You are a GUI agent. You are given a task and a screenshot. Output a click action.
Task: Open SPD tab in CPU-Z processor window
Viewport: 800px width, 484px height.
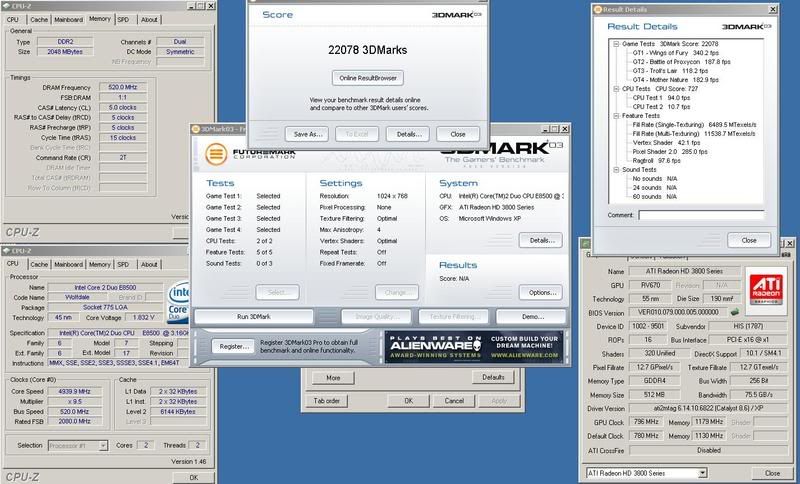[x=123, y=265]
